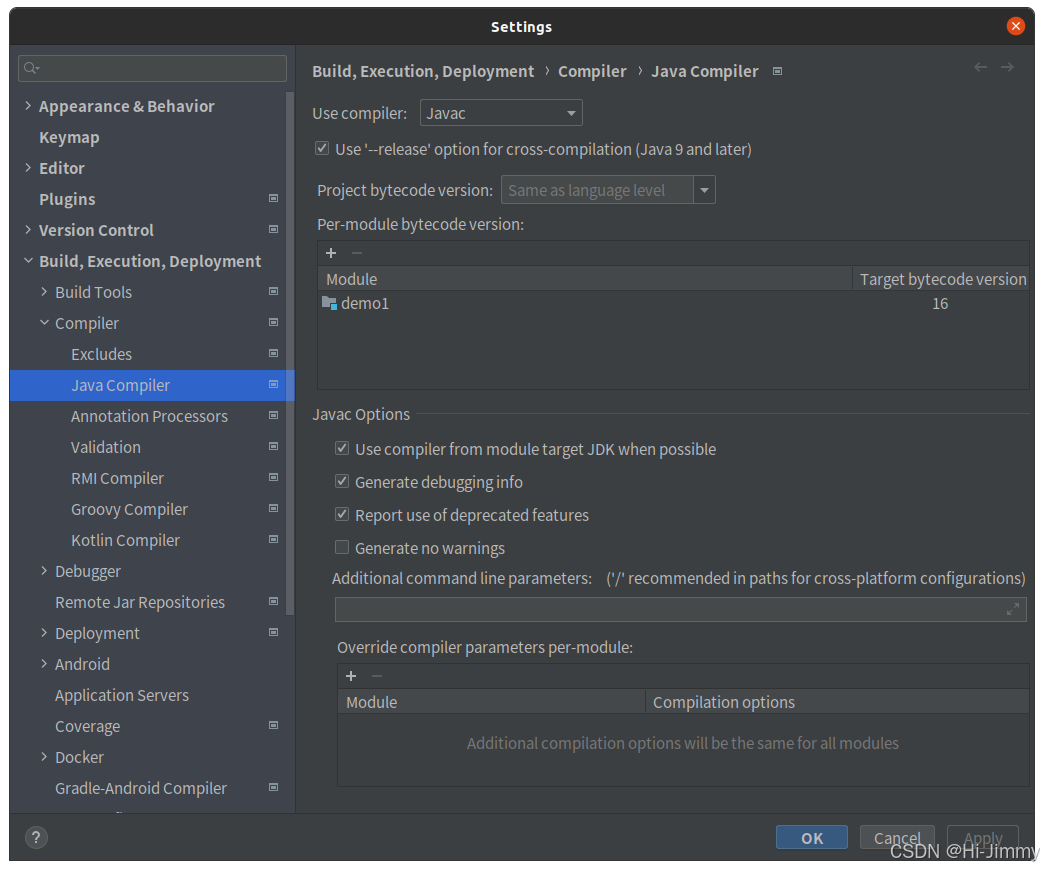Disable Report use of deprecated features
Image resolution: width=1044 pixels, height=870 pixels.
[x=341, y=515]
